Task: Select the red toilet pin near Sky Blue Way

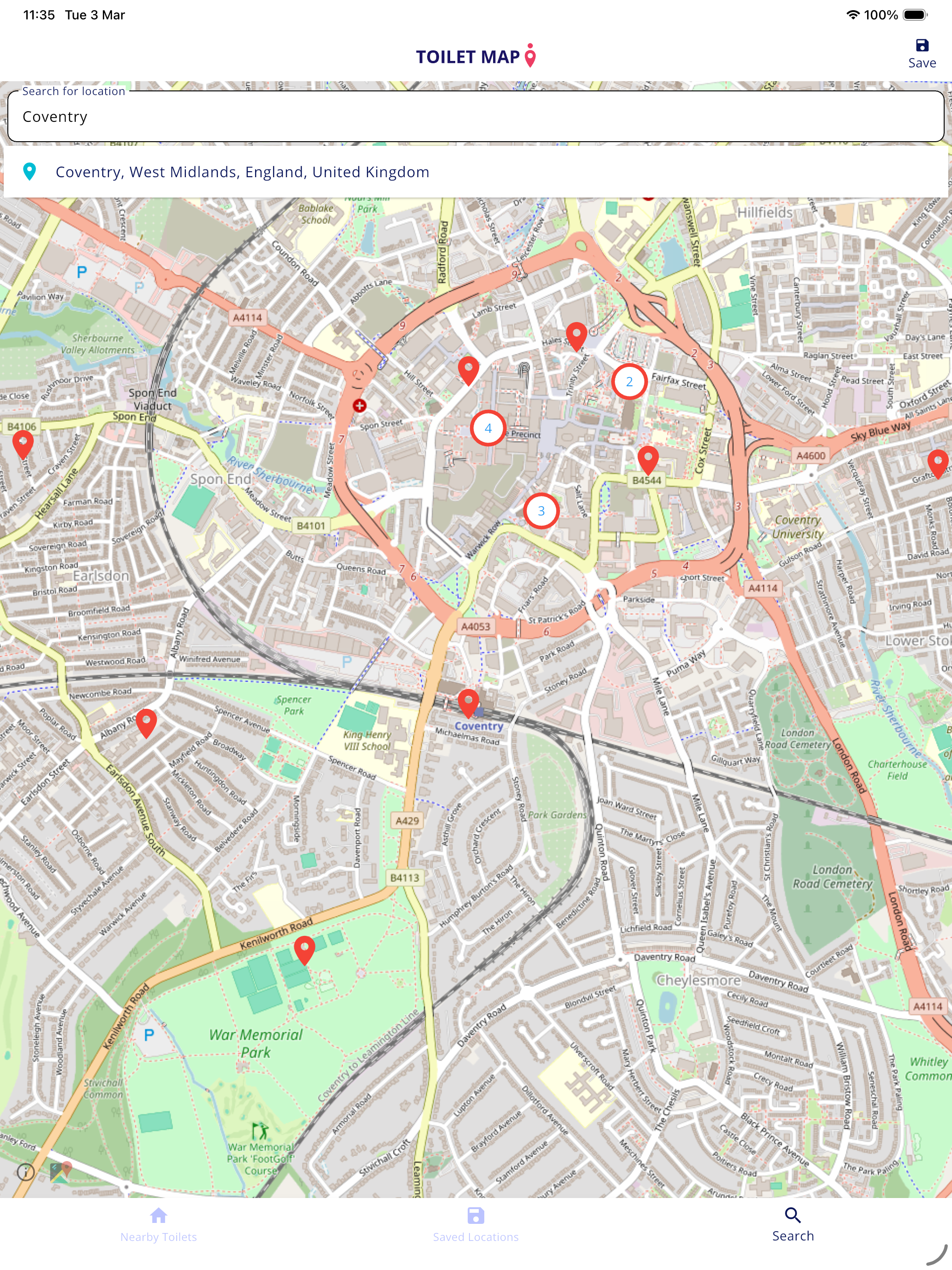Action: (x=938, y=464)
